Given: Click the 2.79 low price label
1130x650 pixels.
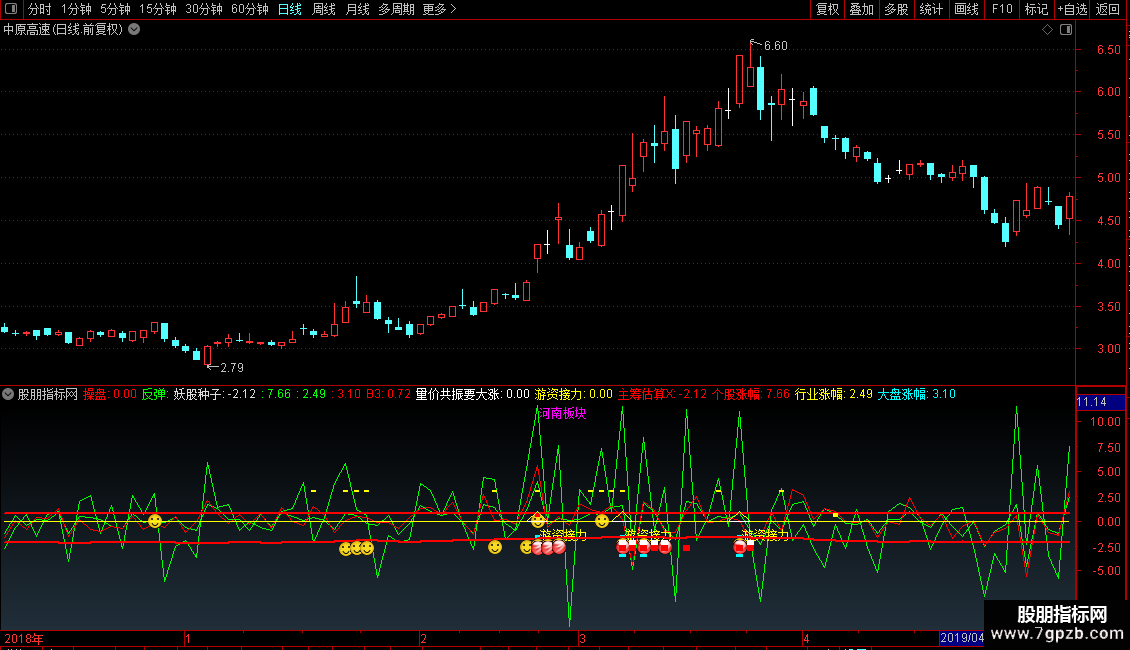Looking at the screenshot, I should (x=231, y=368).
